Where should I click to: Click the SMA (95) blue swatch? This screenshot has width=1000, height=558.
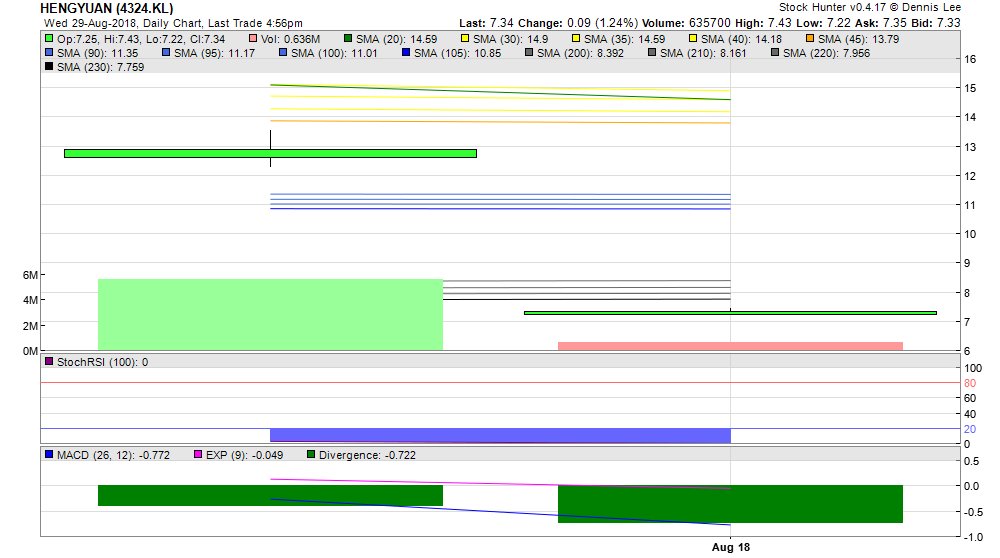[166, 53]
